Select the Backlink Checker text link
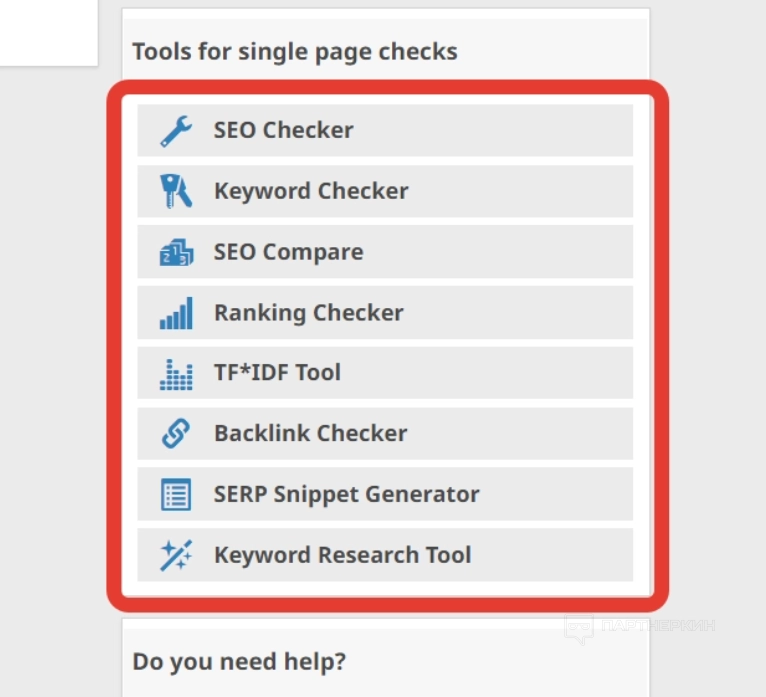The width and height of the screenshot is (766, 697). (x=310, y=434)
